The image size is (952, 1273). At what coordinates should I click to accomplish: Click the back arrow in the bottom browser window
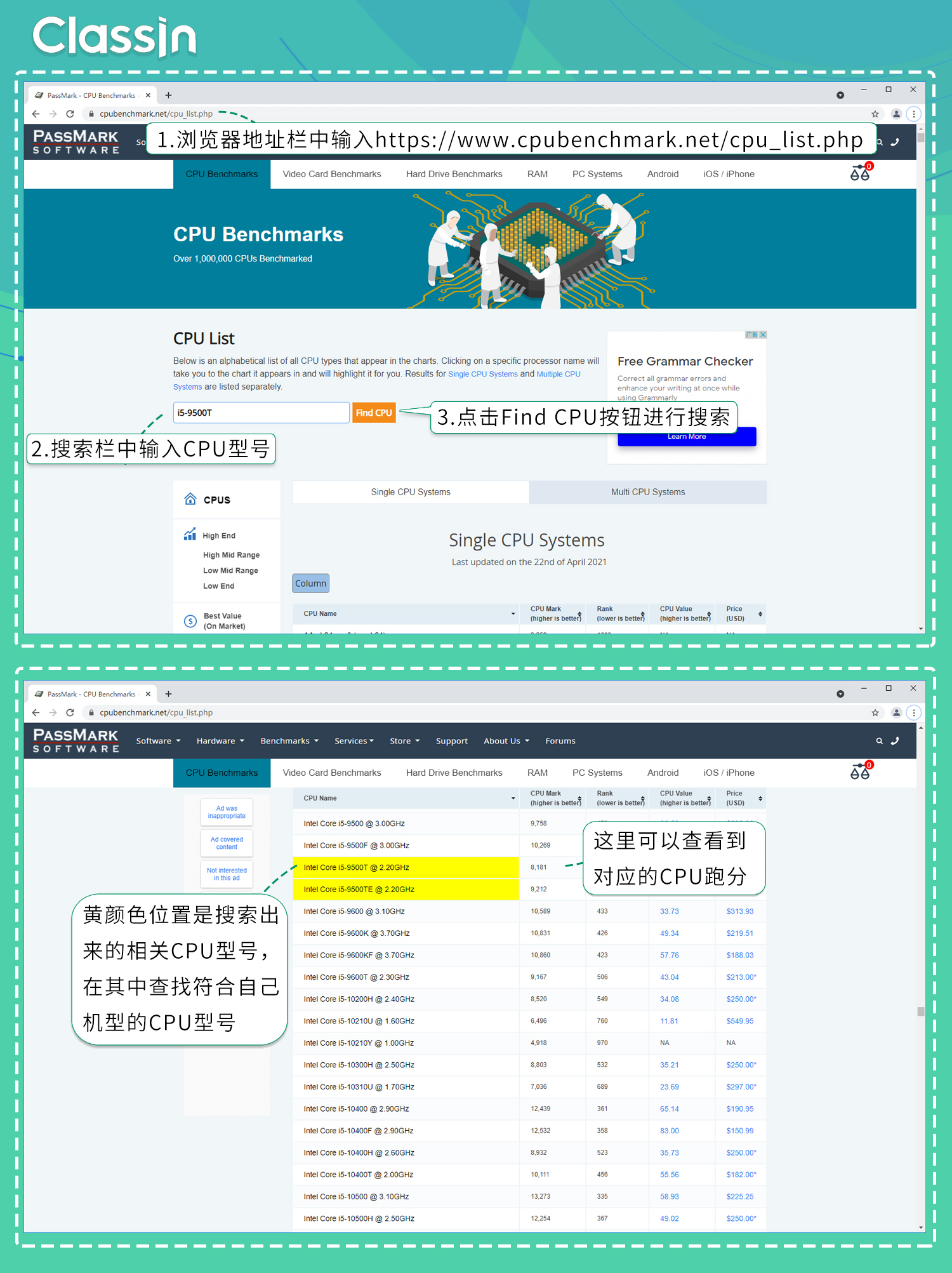coord(36,713)
